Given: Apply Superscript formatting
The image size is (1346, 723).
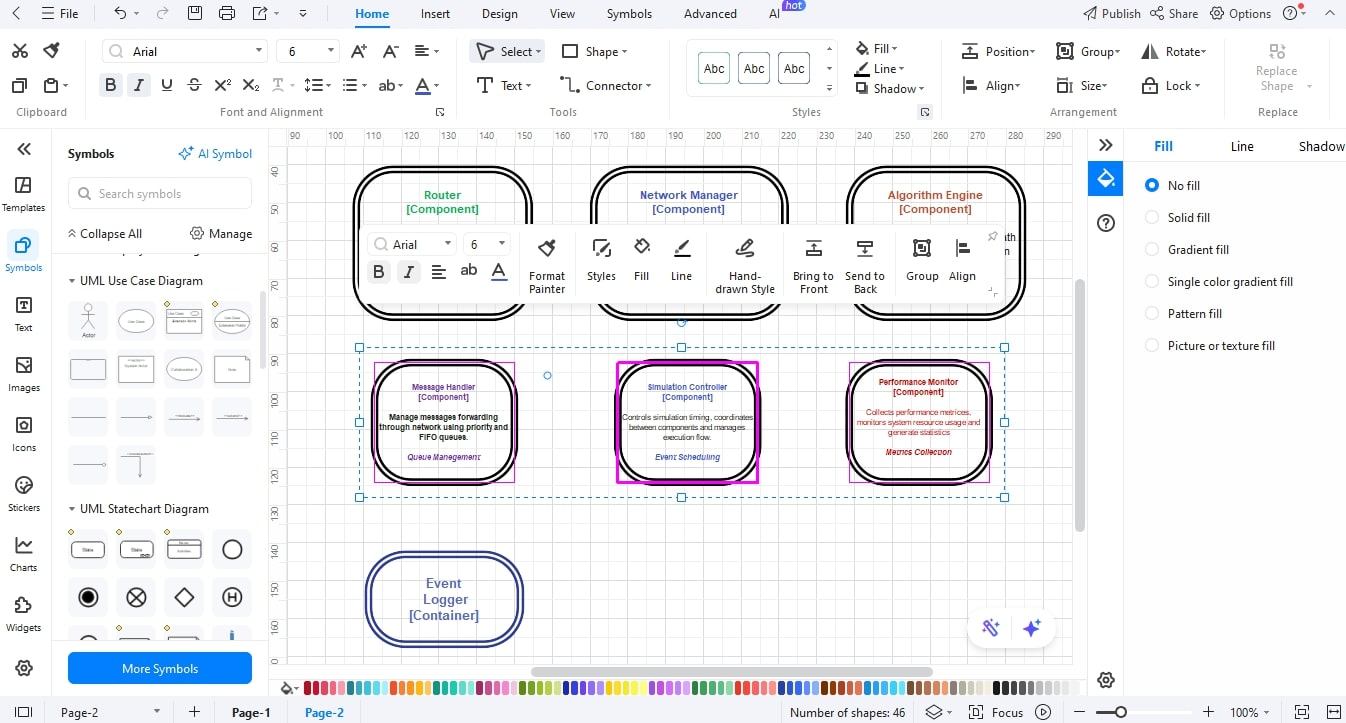Looking at the screenshot, I should click(x=223, y=85).
